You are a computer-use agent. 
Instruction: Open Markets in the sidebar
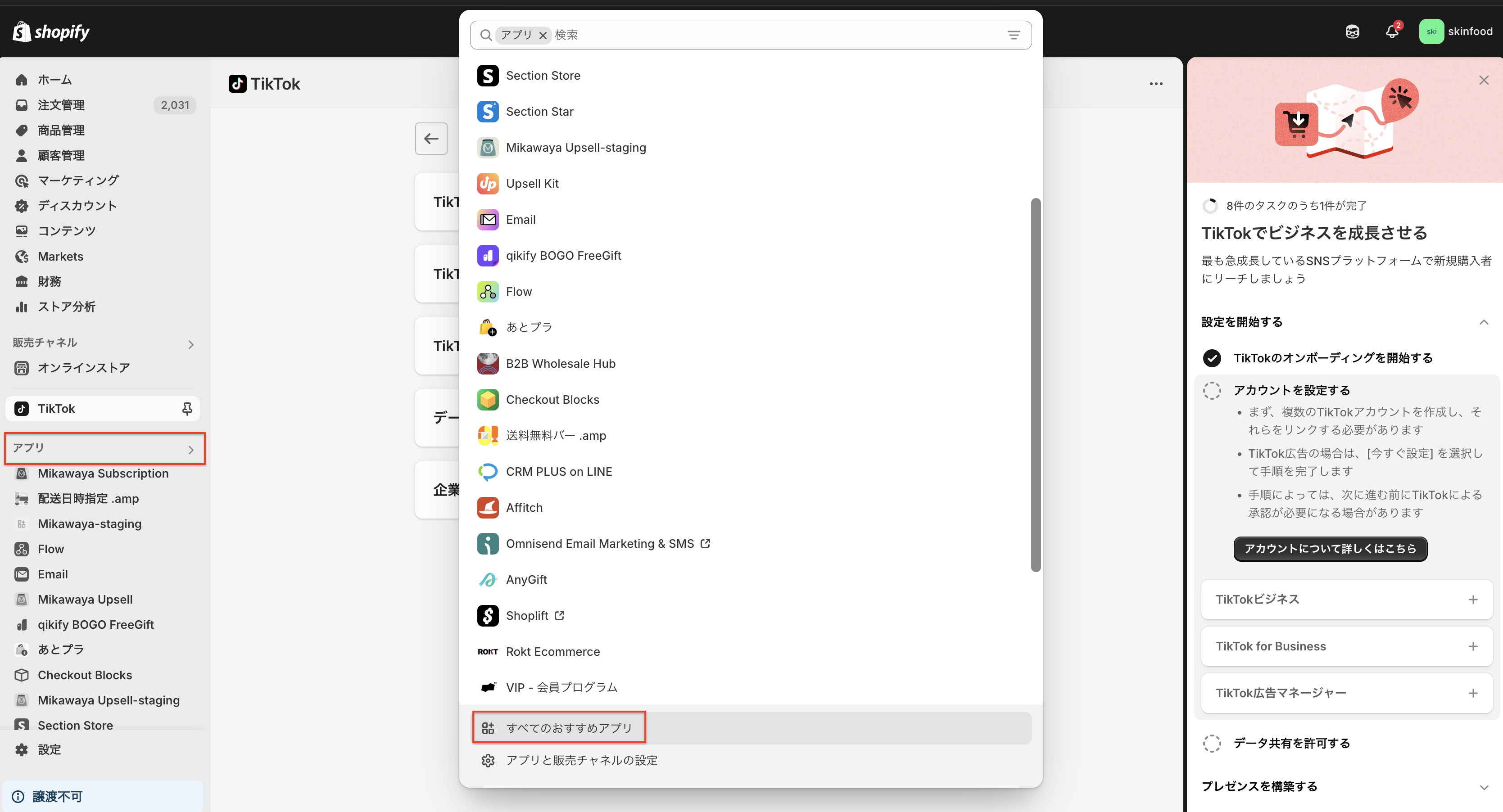103,257
